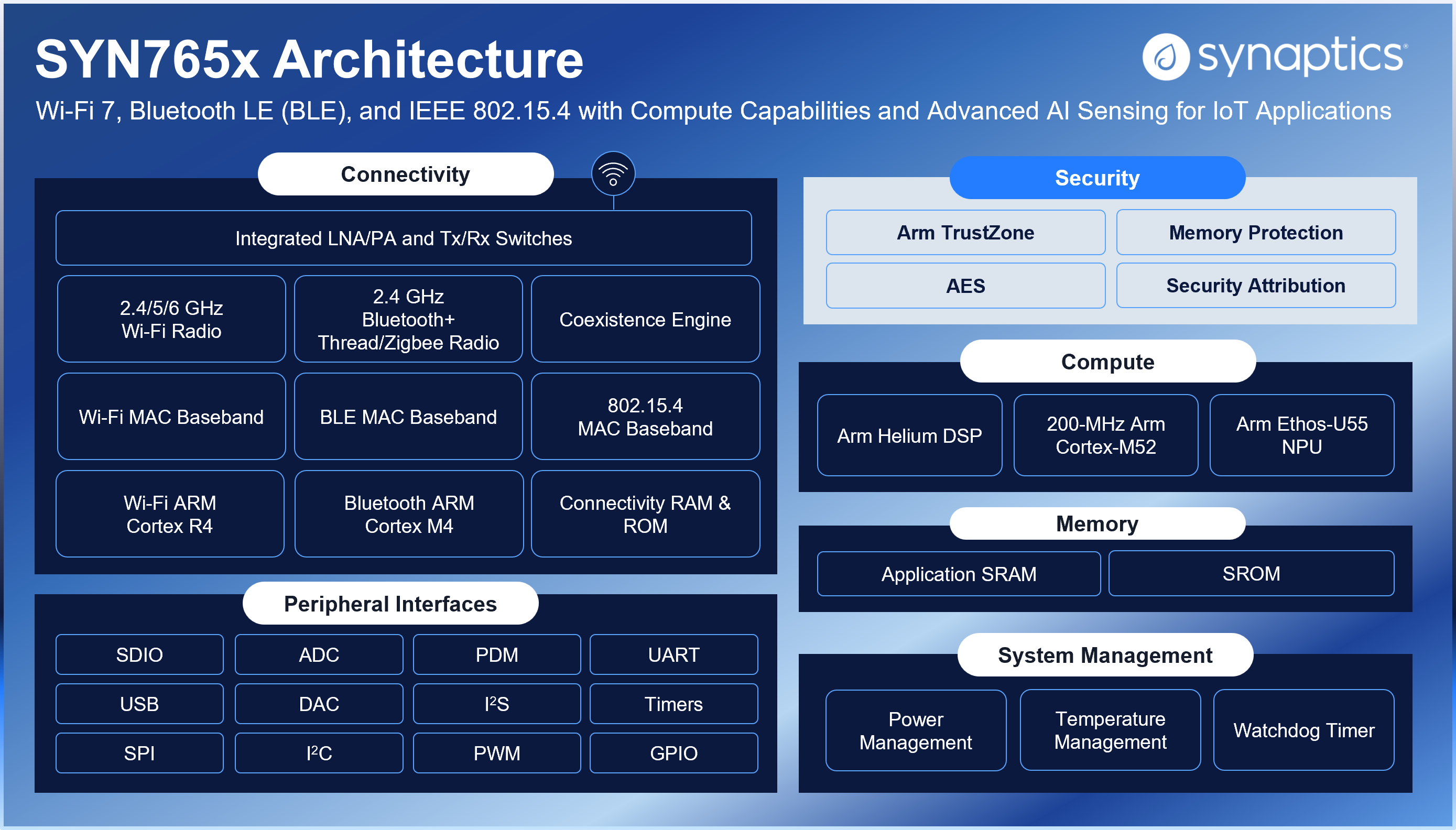Click the Bluetooth ARM Cortex M4 block
The image size is (1456, 830).
pyautogui.click(x=409, y=514)
